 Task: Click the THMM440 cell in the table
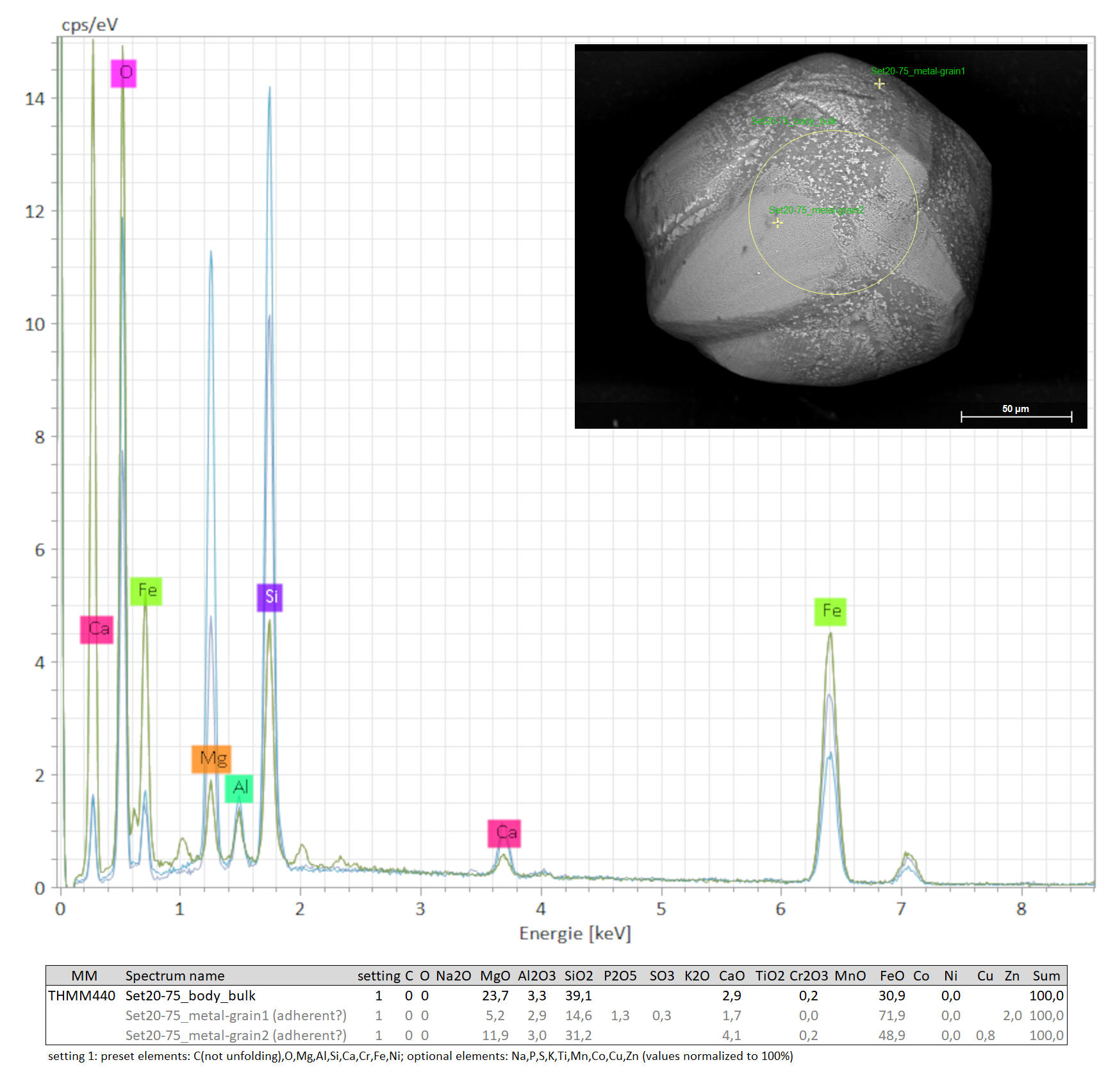(x=81, y=995)
